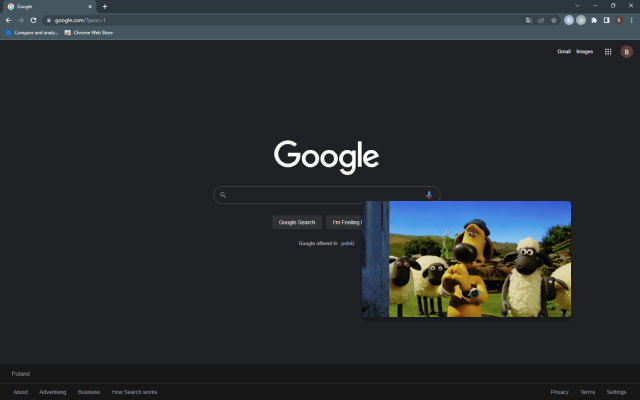Open a new tab with the plus button

click(104, 7)
